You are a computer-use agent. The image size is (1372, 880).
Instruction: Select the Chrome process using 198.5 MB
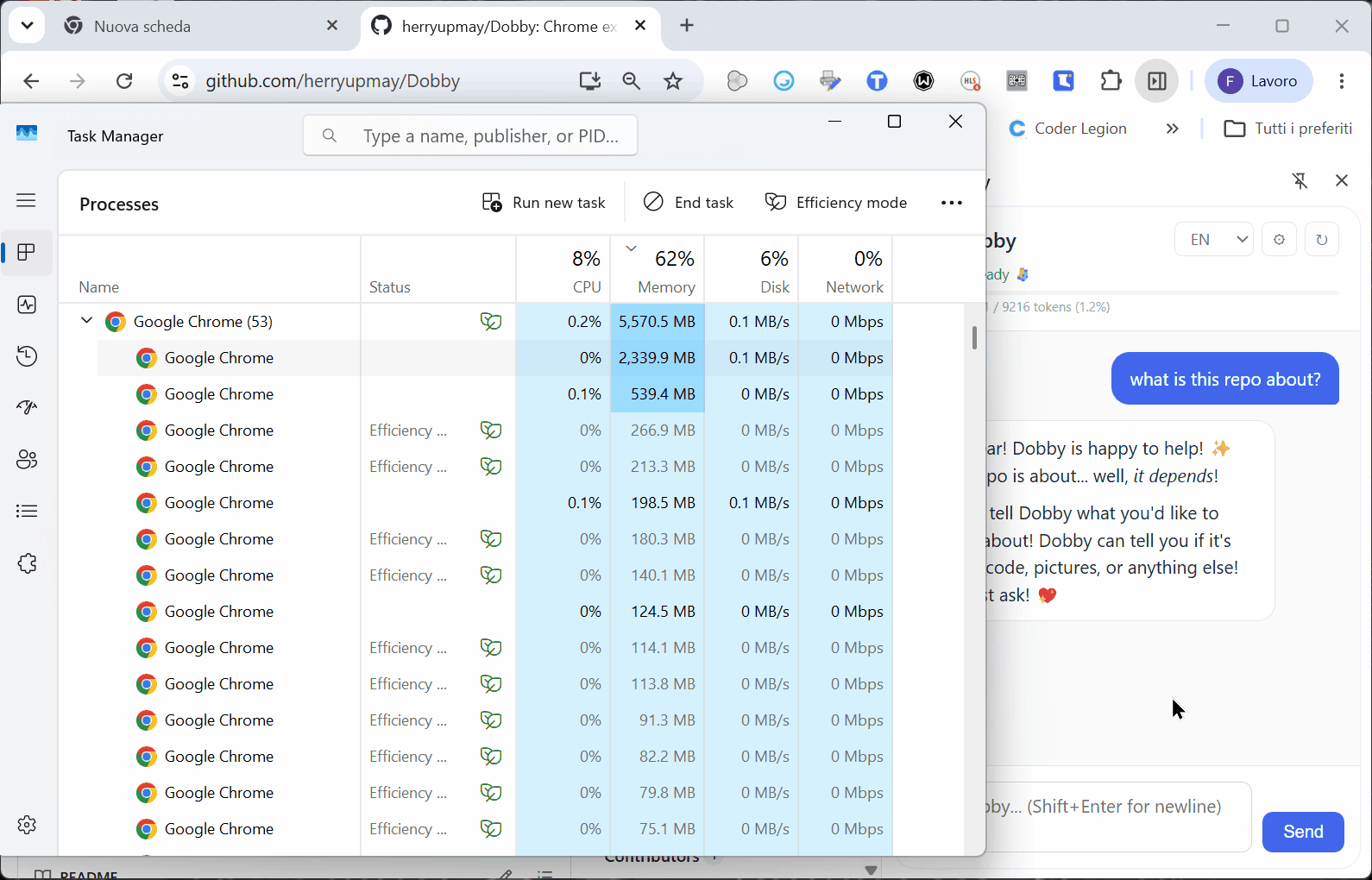(496, 503)
